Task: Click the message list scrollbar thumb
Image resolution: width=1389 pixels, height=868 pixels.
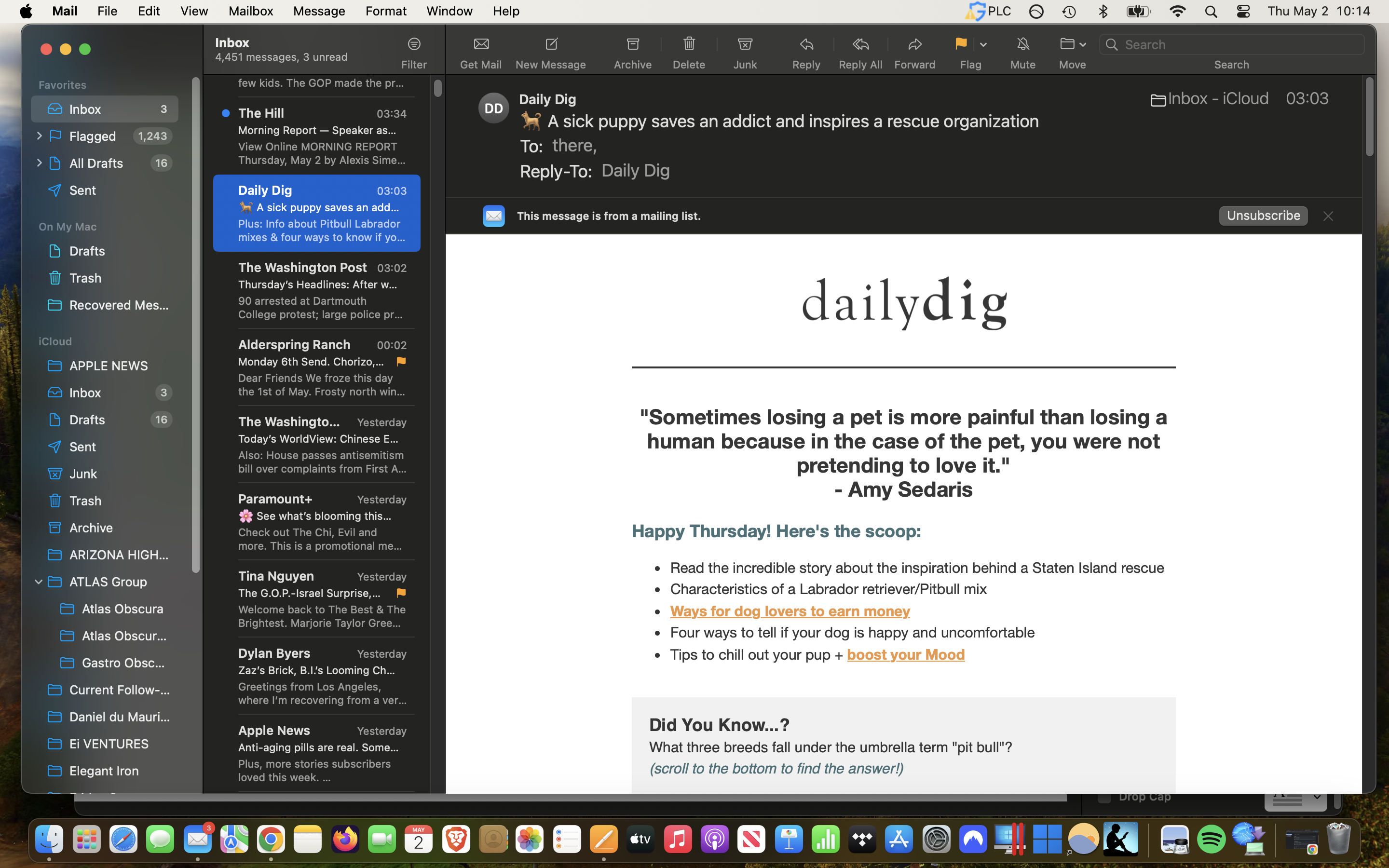Action: [x=437, y=88]
